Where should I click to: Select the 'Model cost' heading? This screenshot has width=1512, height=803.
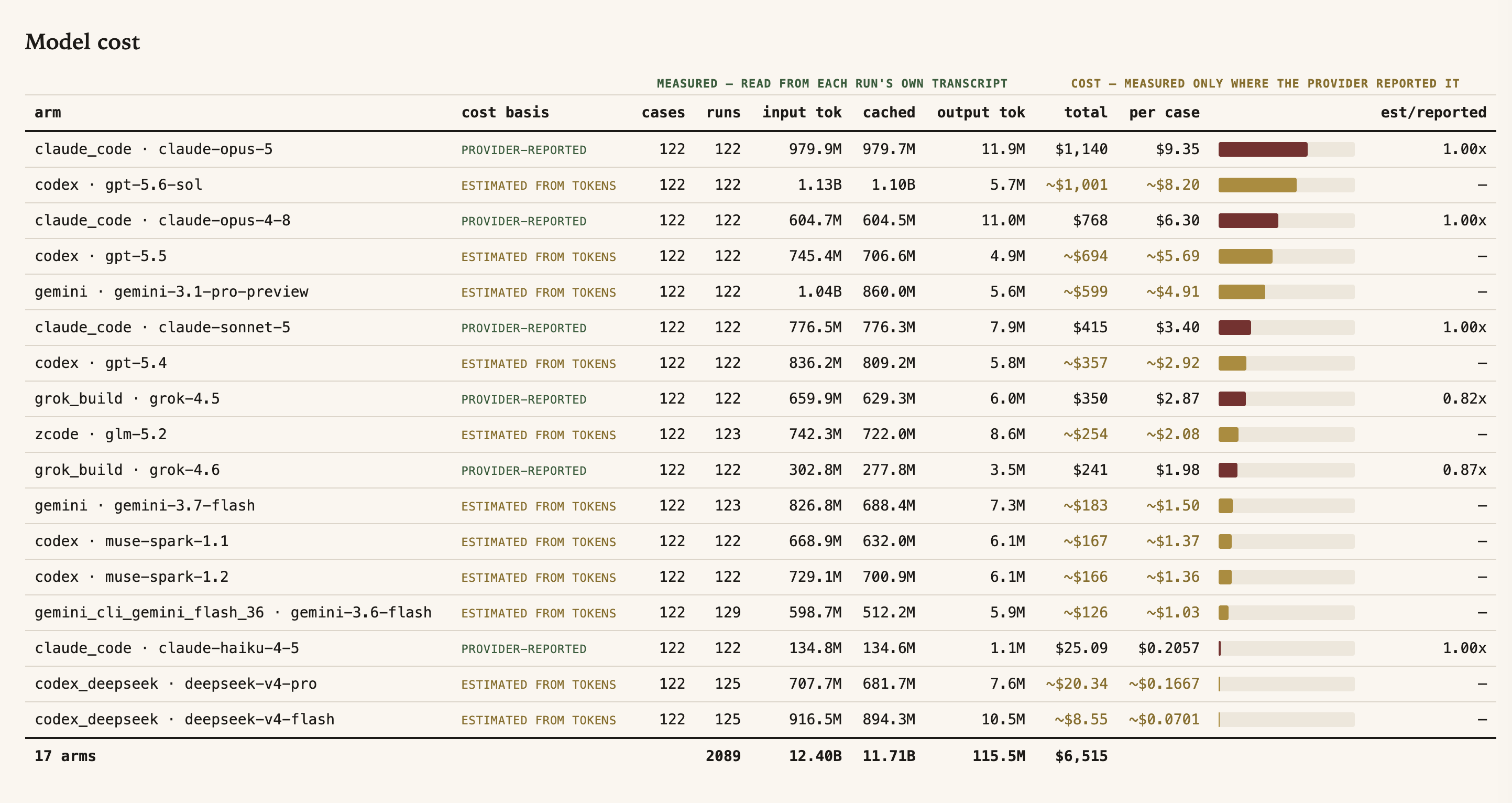click(x=82, y=42)
